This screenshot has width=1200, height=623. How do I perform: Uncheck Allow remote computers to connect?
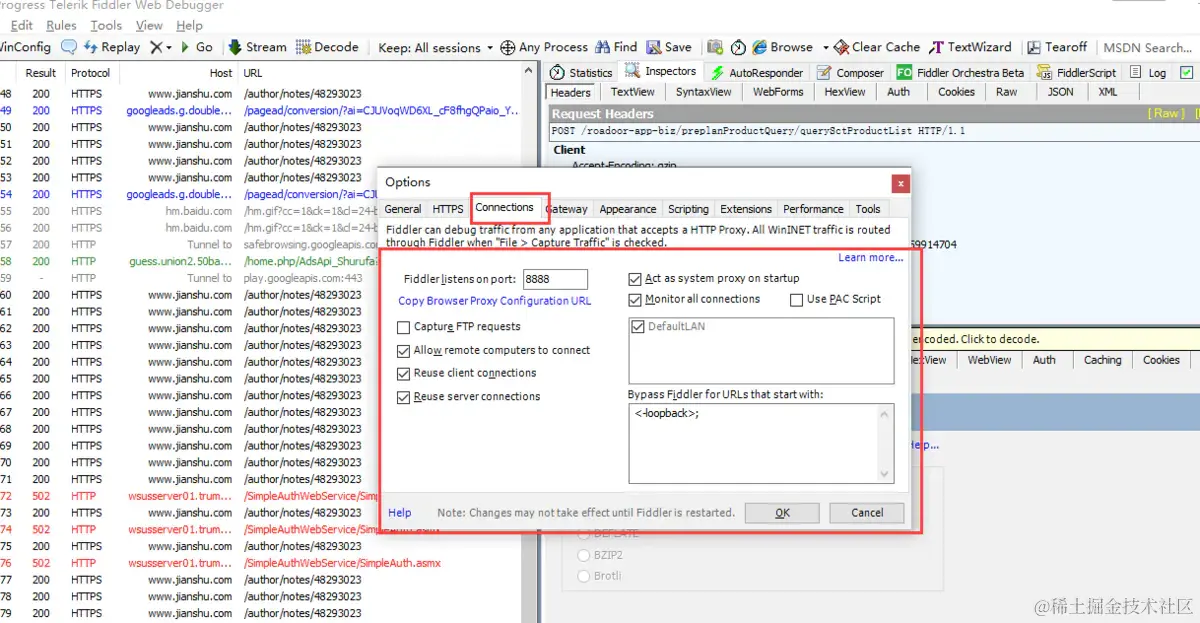pos(404,351)
